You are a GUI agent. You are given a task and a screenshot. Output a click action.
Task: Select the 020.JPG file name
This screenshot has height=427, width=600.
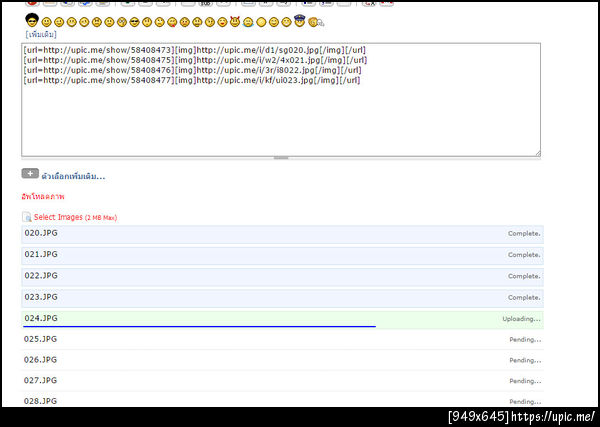41,233
